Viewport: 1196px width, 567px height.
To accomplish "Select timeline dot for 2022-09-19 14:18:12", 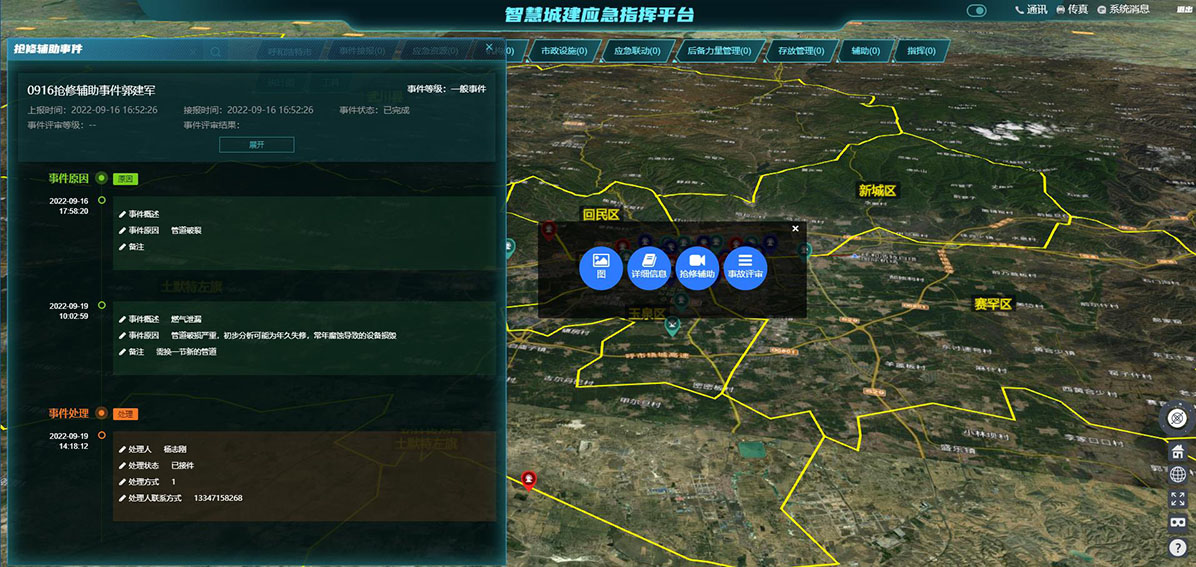I will pos(101,435).
